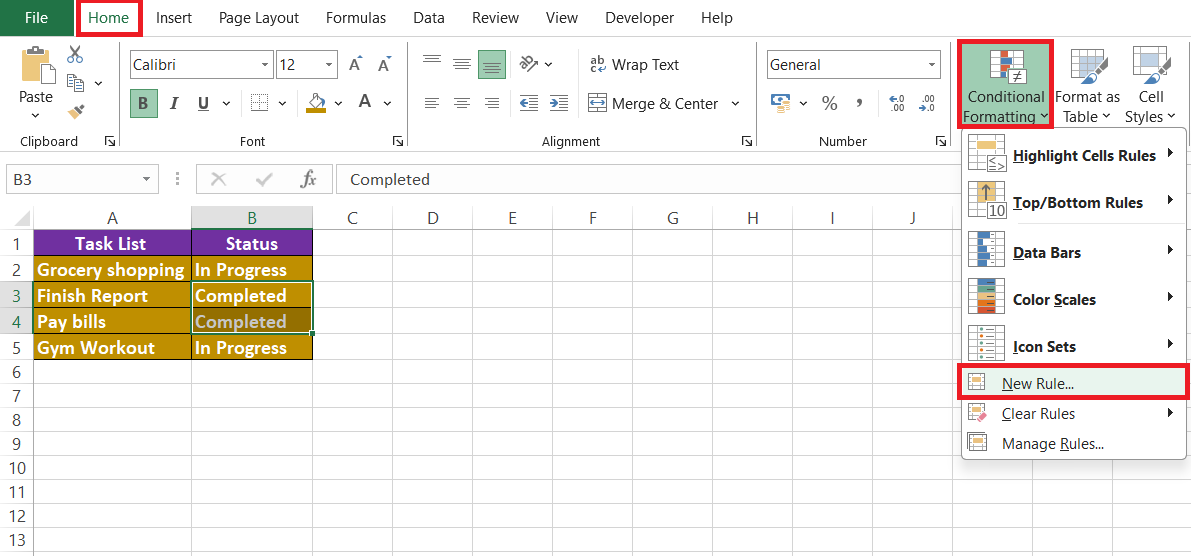Decrease indent icon
This screenshot has width=1191, height=556.
pyautogui.click(x=529, y=103)
